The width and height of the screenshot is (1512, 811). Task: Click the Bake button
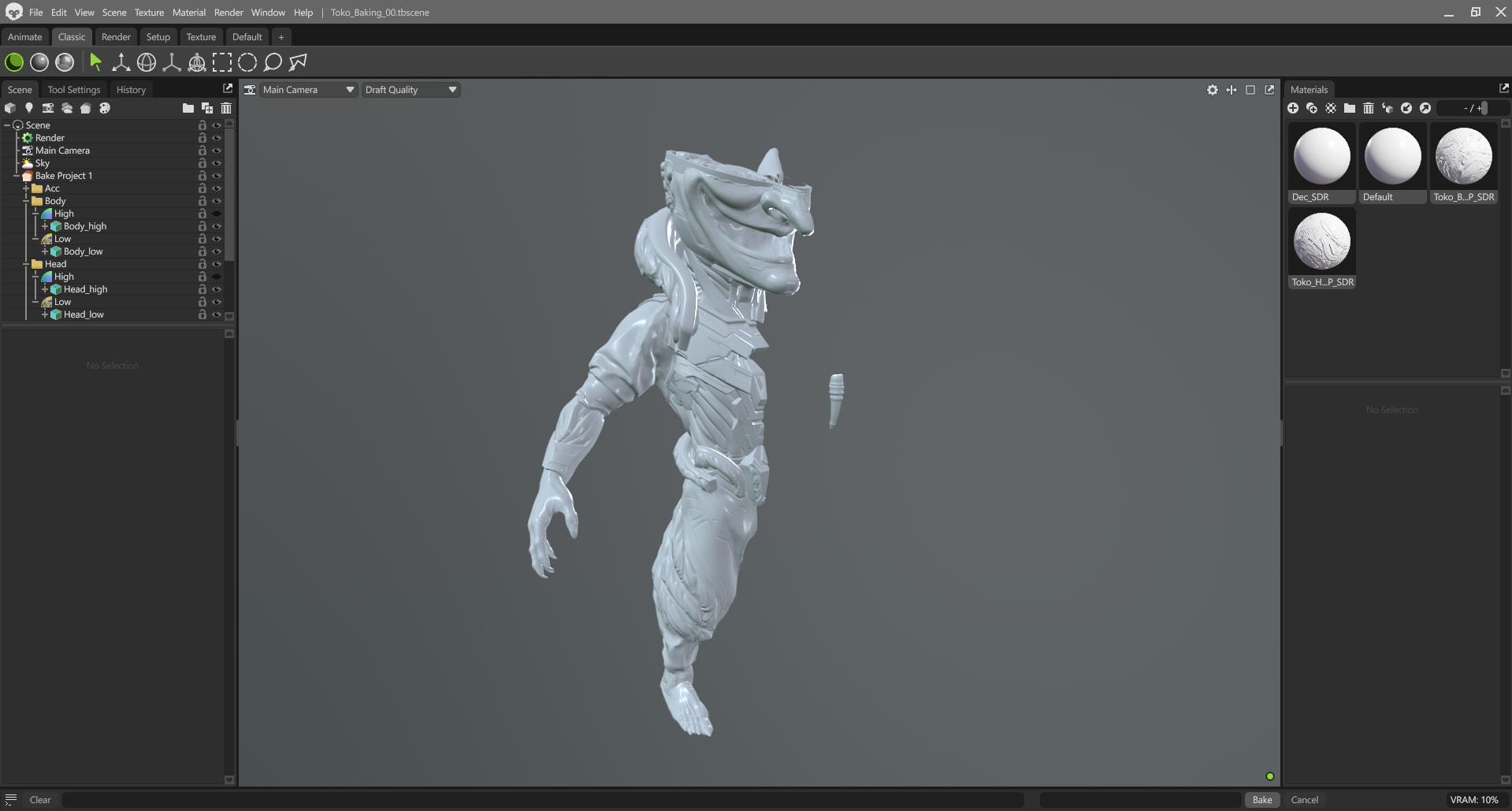(1261, 800)
